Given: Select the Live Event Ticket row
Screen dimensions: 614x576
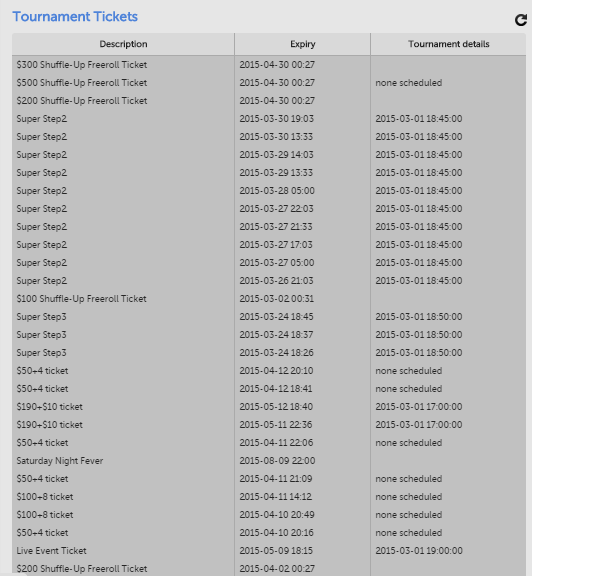Looking at the screenshot, I should click(269, 551).
